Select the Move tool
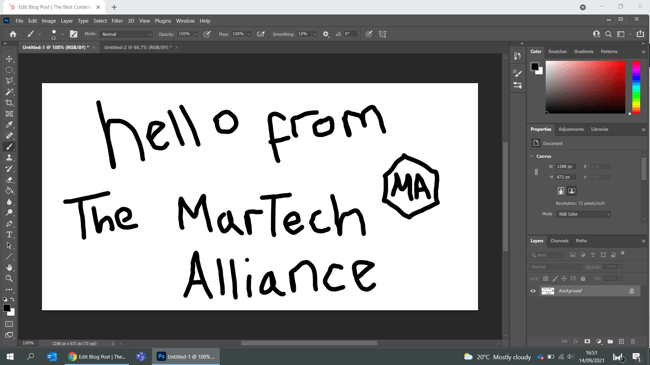 [9, 59]
